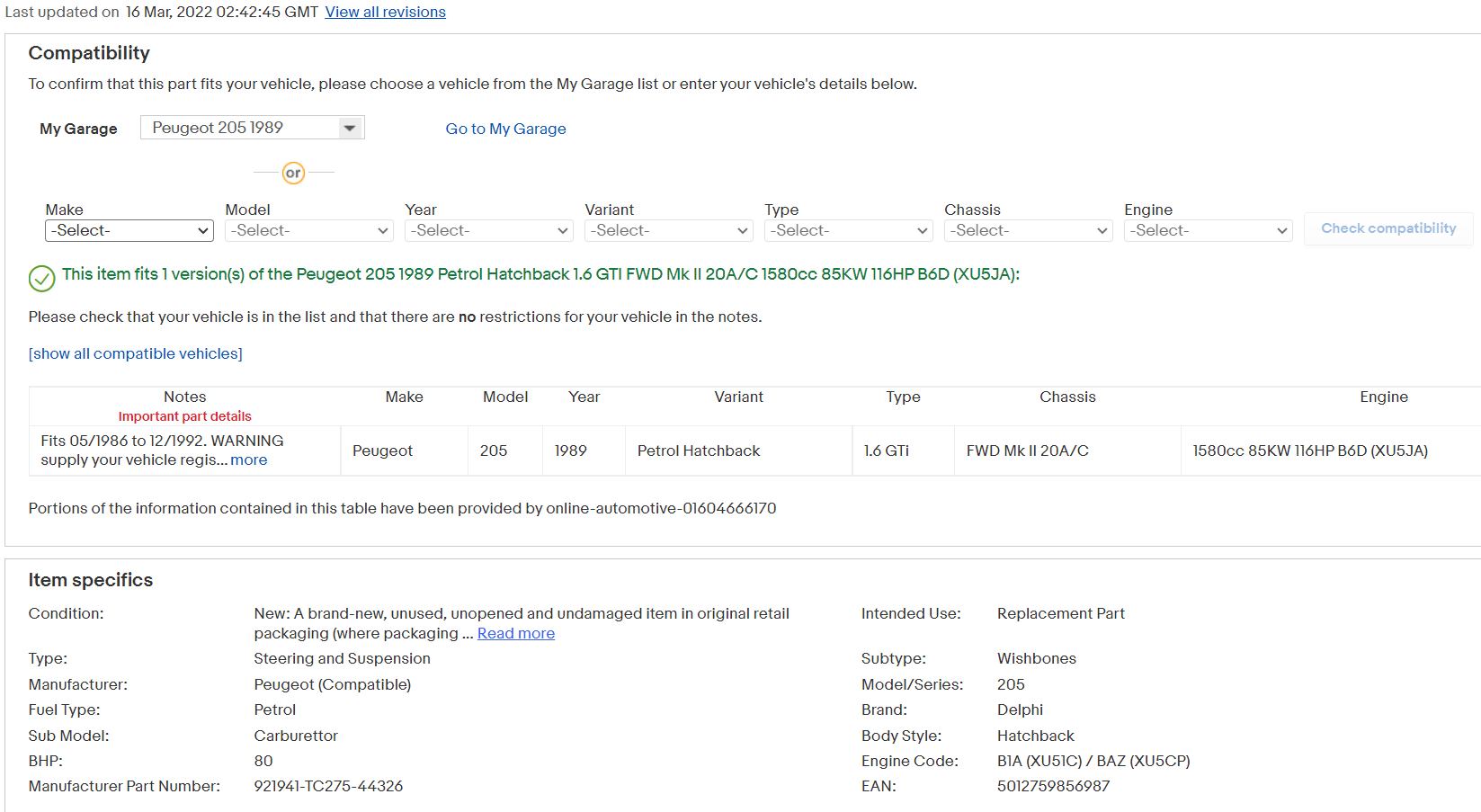The width and height of the screenshot is (1481, 812).
Task: Show all compatible vehicles link
Action: [x=136, y=353]
